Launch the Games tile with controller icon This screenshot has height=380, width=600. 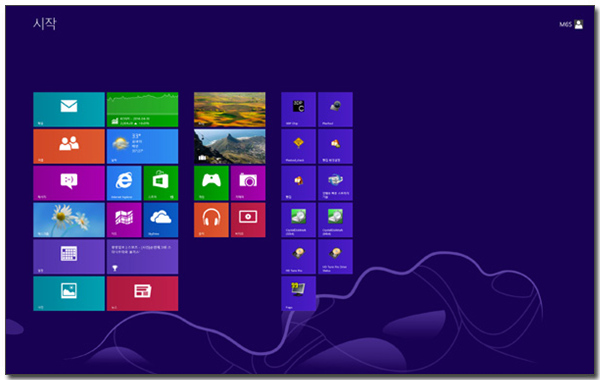click(x=211, y=183)
